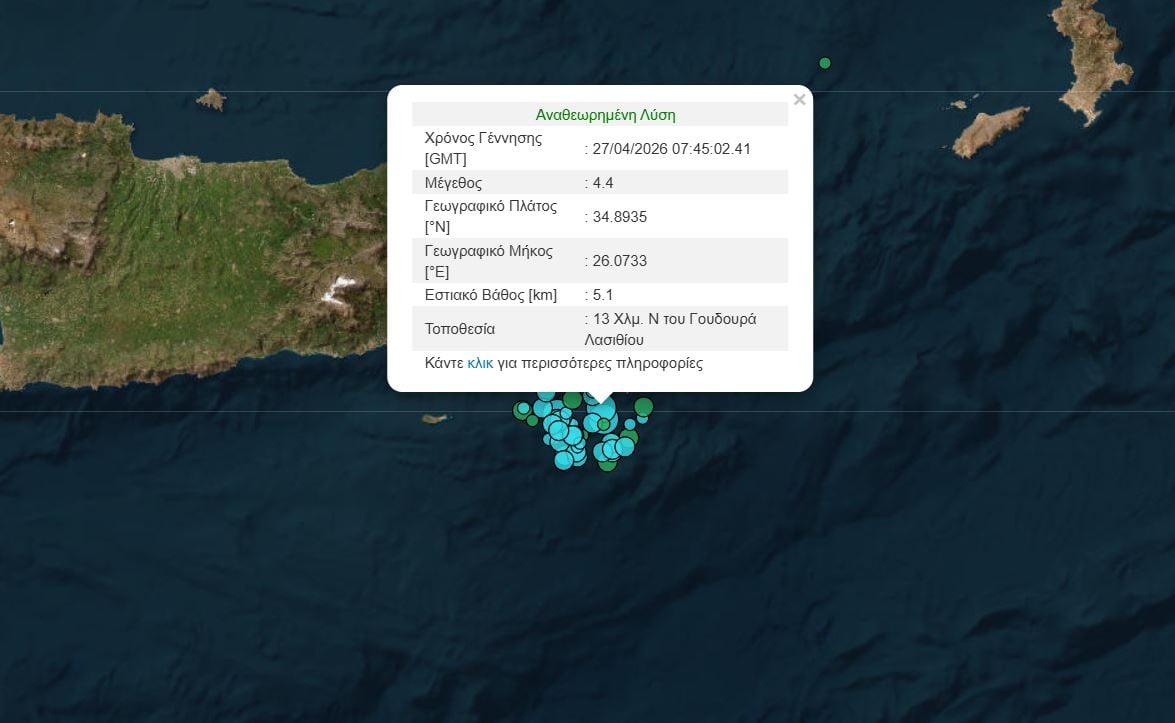Click the popup title Αναθεωρημένη Λύση
This screenshot has width=1175, height=723.
(x=599, y=115)
